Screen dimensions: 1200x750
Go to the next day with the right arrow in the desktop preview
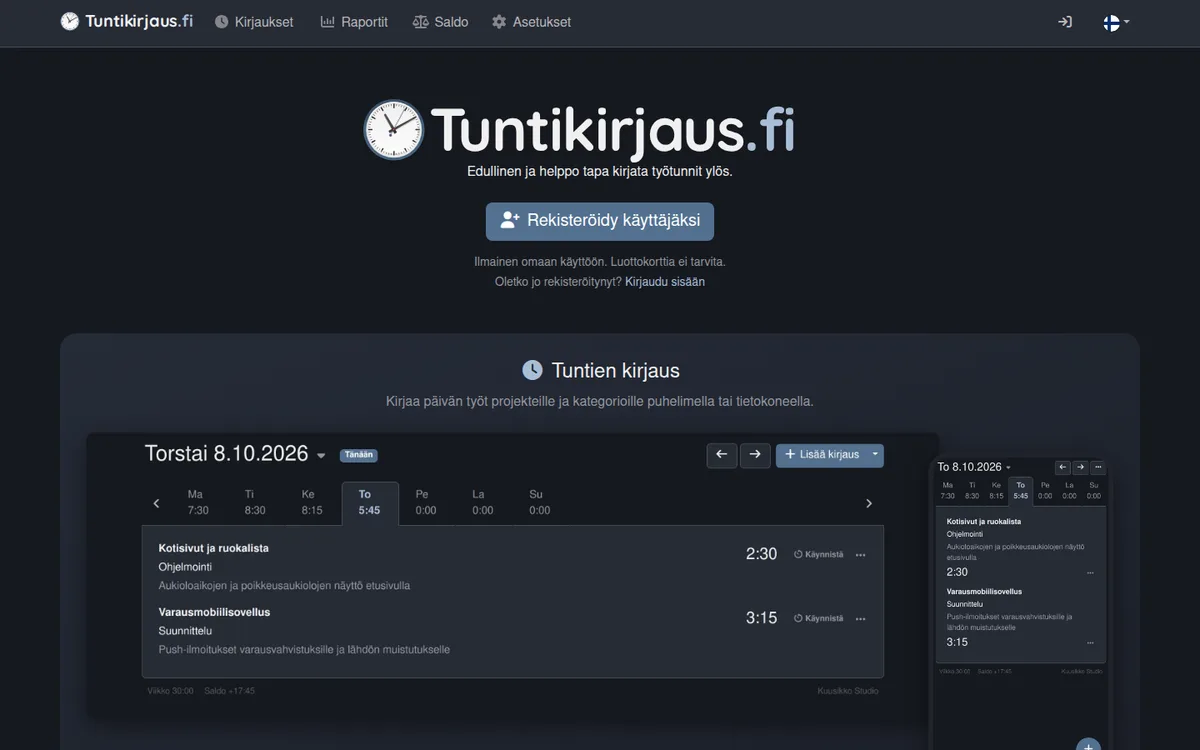click(755, 455)
